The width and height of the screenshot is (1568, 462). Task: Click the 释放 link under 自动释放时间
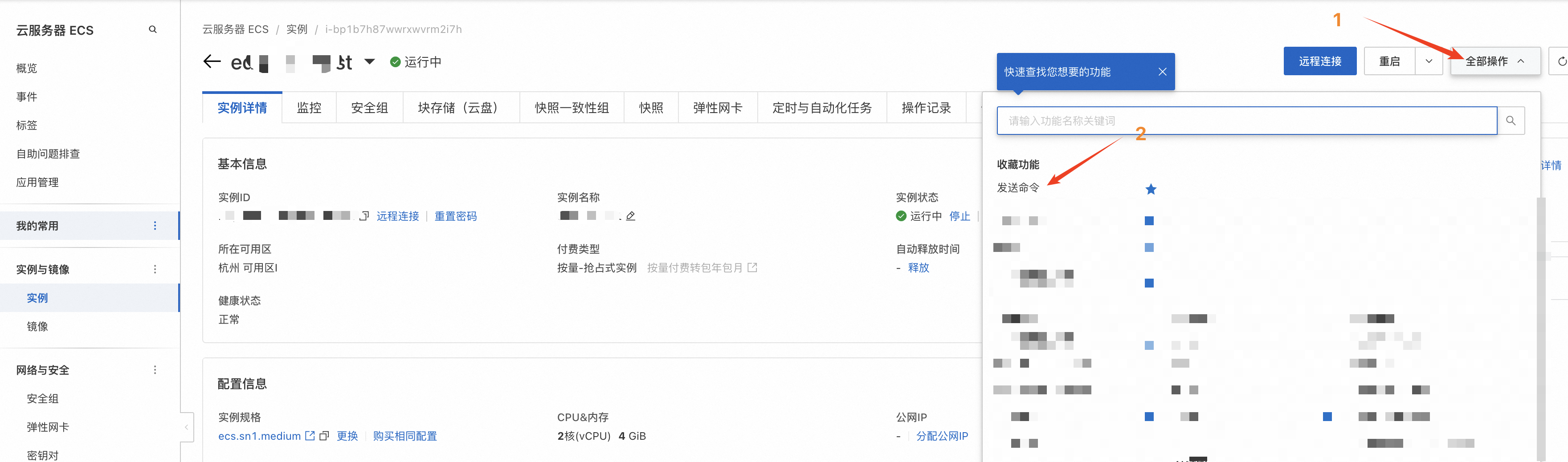[919, 268]
